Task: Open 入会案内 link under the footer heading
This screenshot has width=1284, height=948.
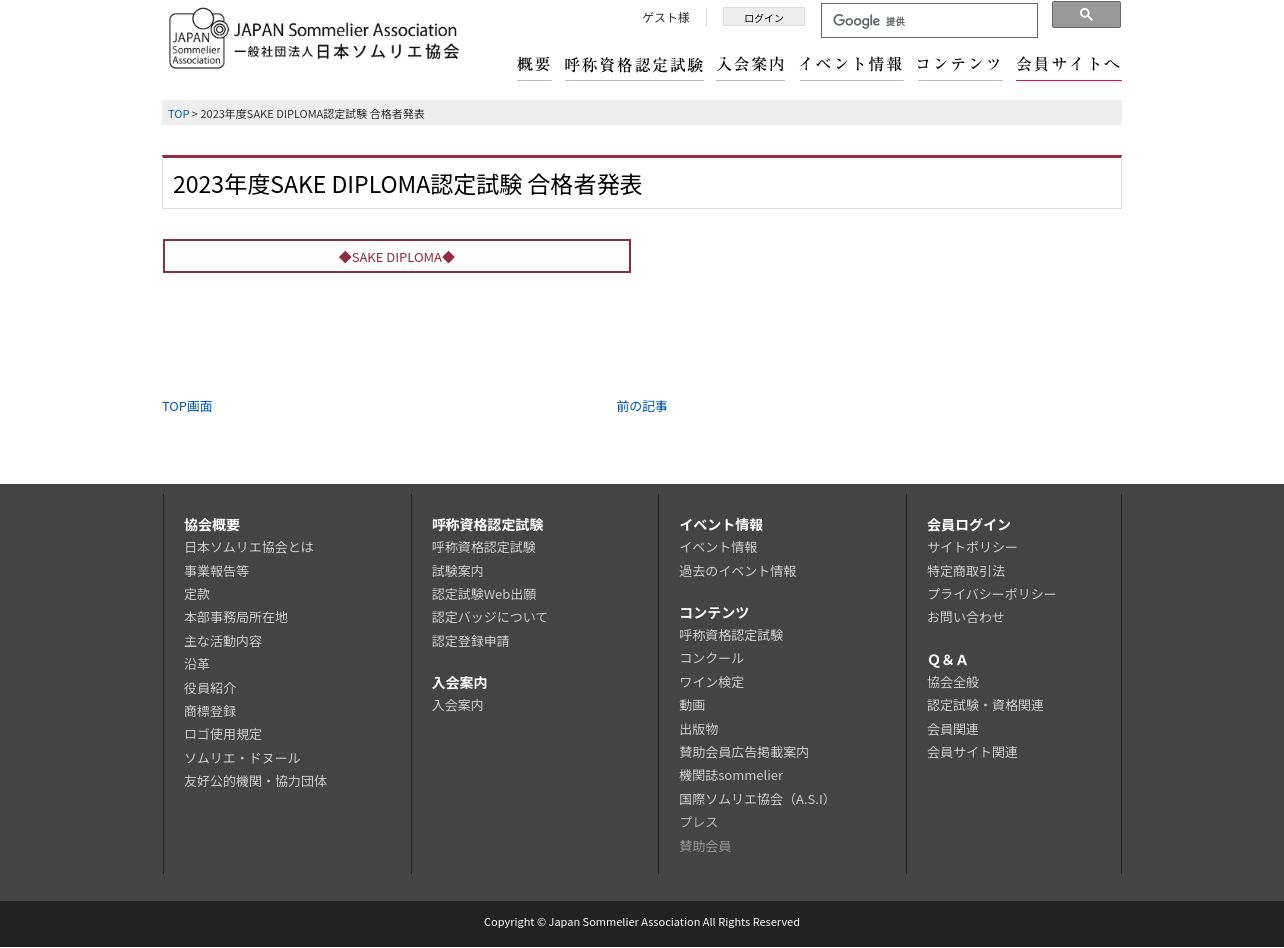Action: point(458,705)
